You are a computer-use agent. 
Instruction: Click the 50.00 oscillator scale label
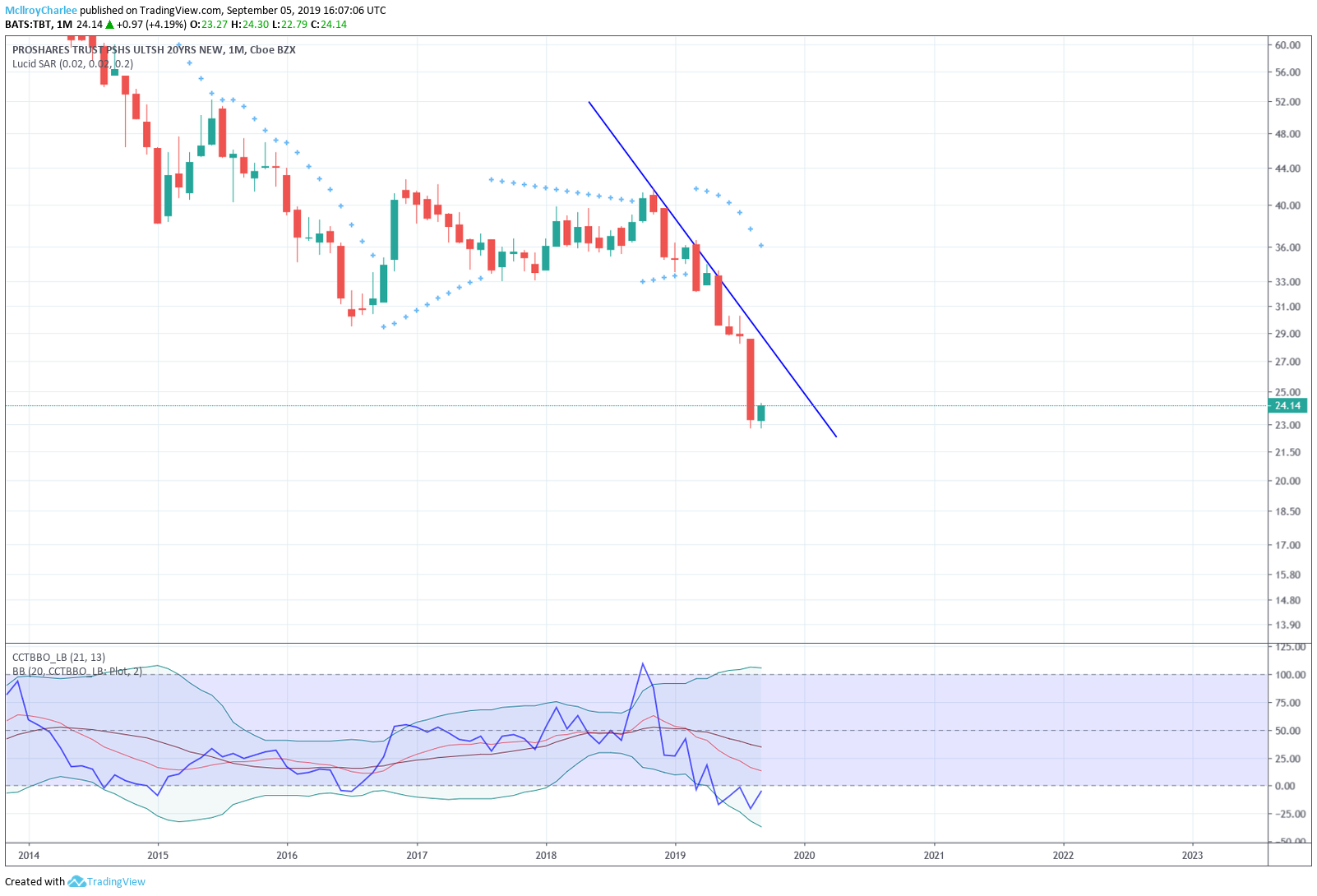1287,731
